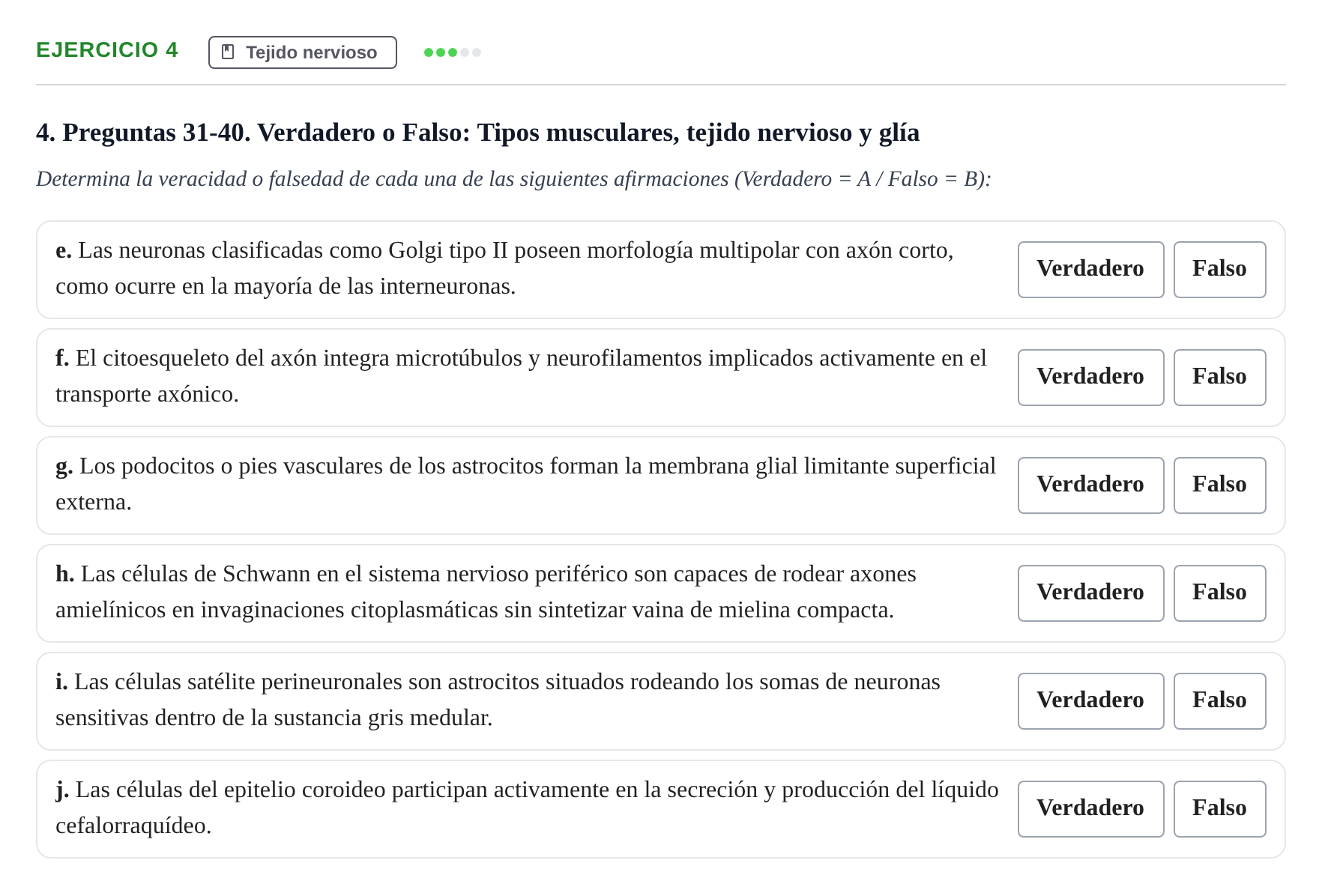The width and height of the screenshot is (1322, 896).
Task: Choose Verdadero for statement f on citoesqueleto
Action: point(1090,378)
